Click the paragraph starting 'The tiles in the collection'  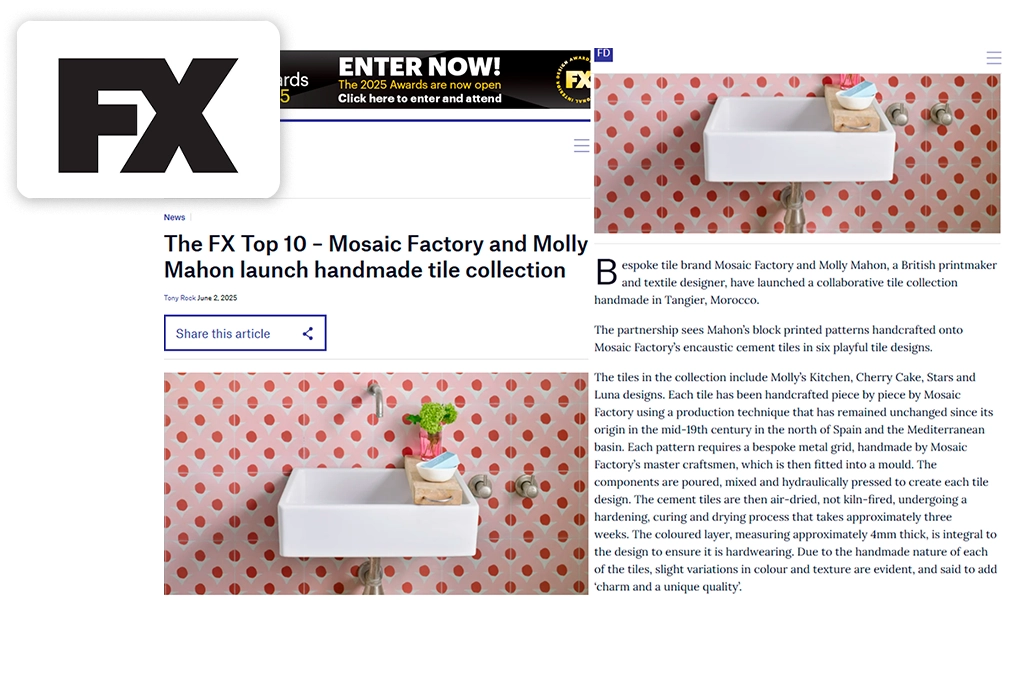pyautogui.click(x=795, y=482)
